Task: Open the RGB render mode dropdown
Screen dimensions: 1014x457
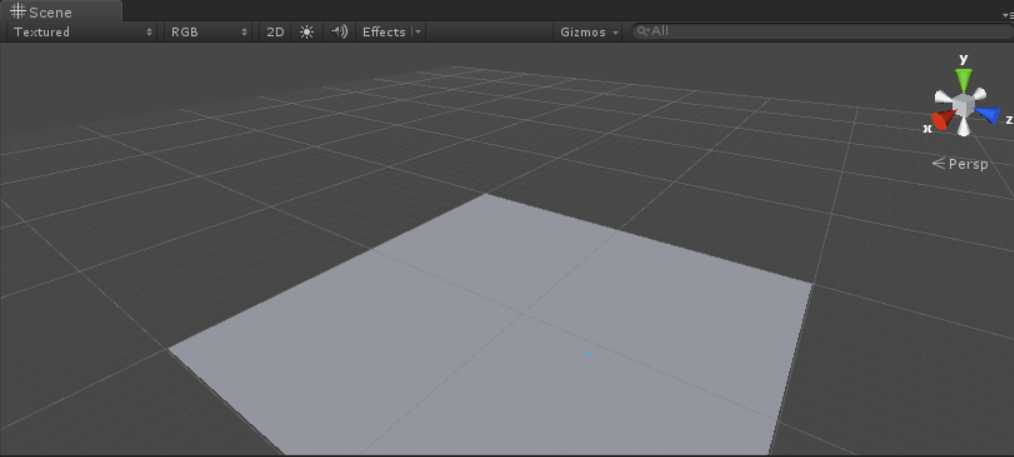Action: tap(209, 32)
